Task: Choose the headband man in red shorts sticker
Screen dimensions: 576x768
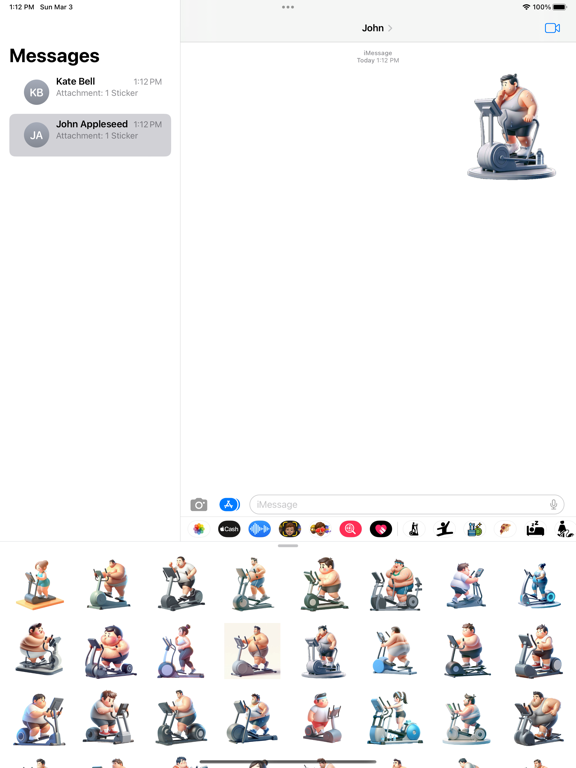Action: [x=323, y=718]
